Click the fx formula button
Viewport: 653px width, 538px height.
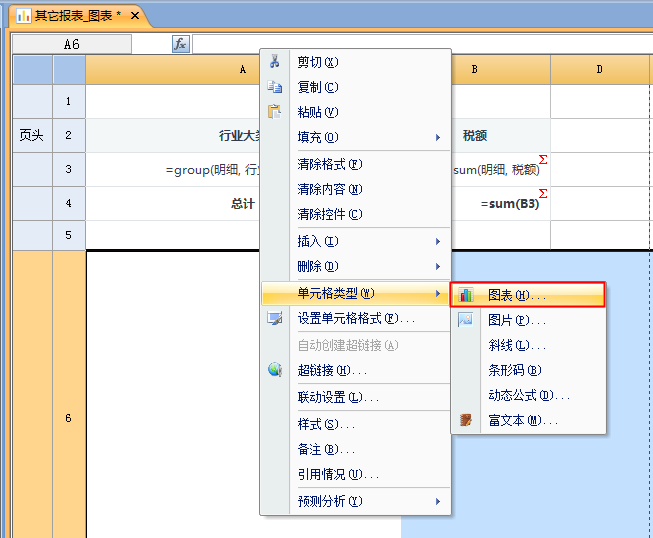[181, 44]
